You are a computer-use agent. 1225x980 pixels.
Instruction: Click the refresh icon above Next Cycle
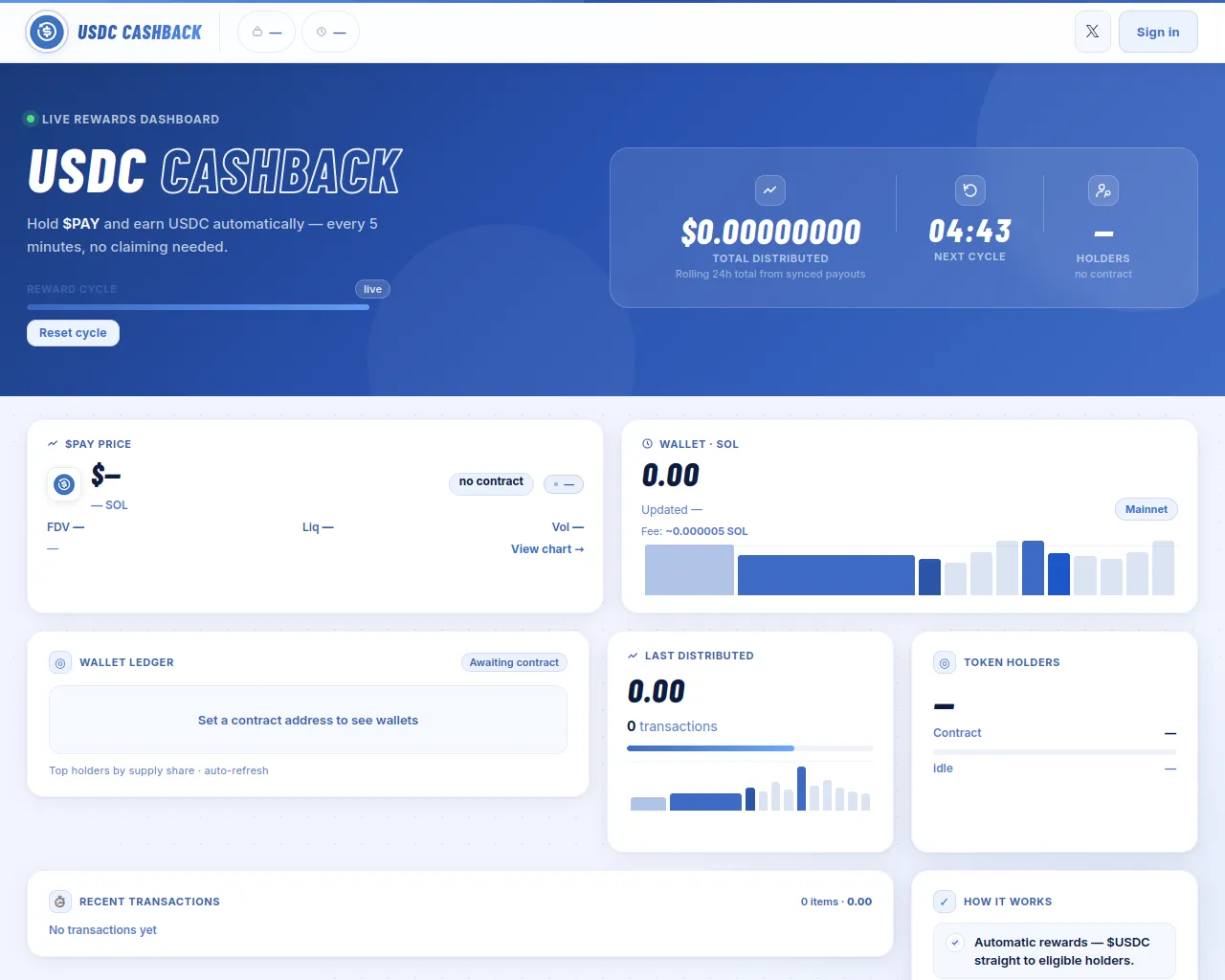click(969, 190)
